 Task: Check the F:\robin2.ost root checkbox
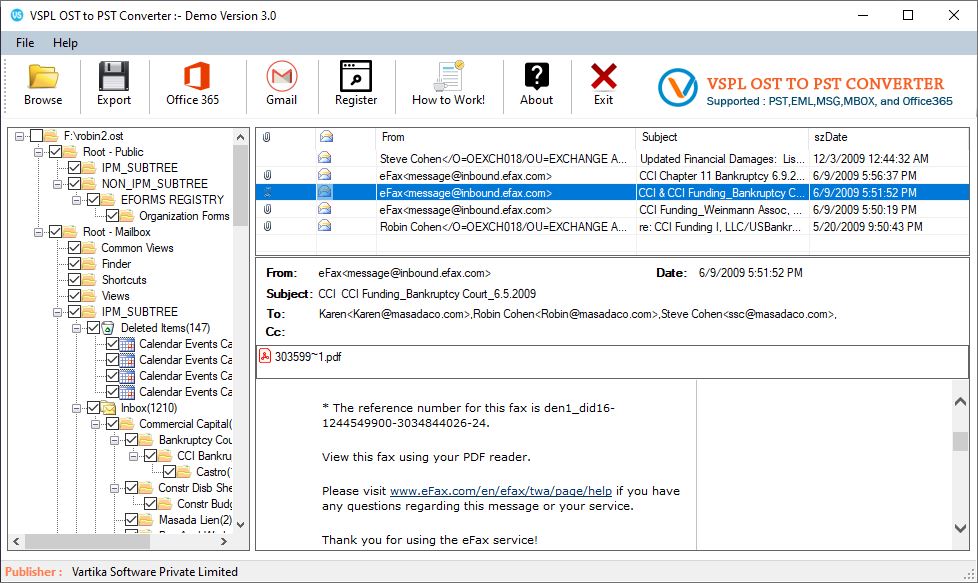click(36, 135)
